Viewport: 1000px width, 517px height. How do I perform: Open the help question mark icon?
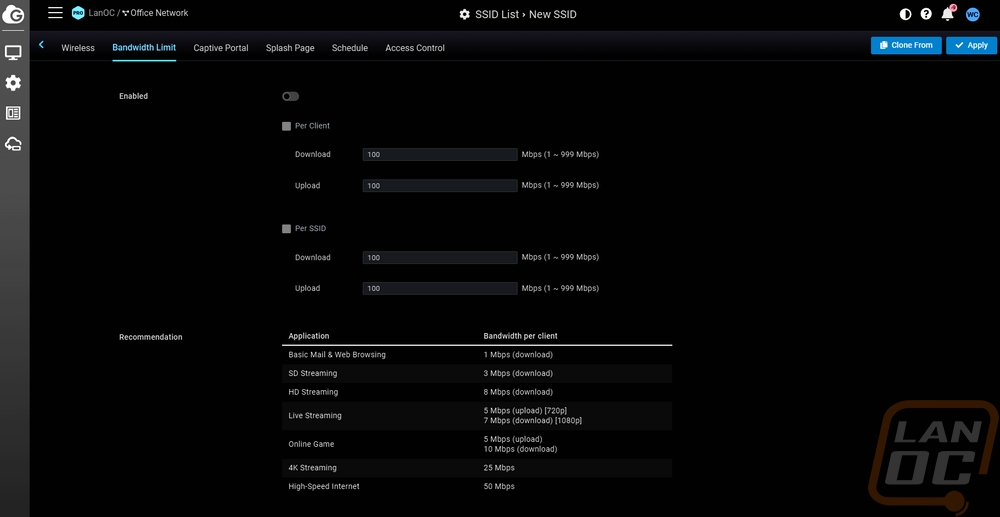click(x=926, y=14)
